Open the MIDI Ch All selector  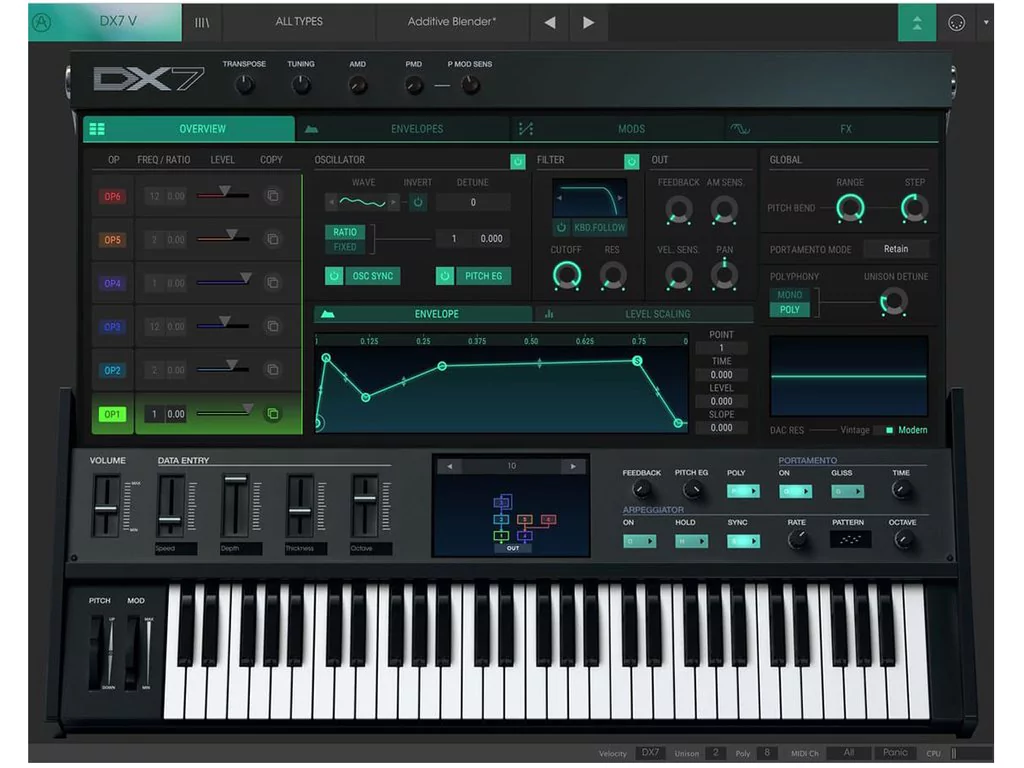pos(849,752)
